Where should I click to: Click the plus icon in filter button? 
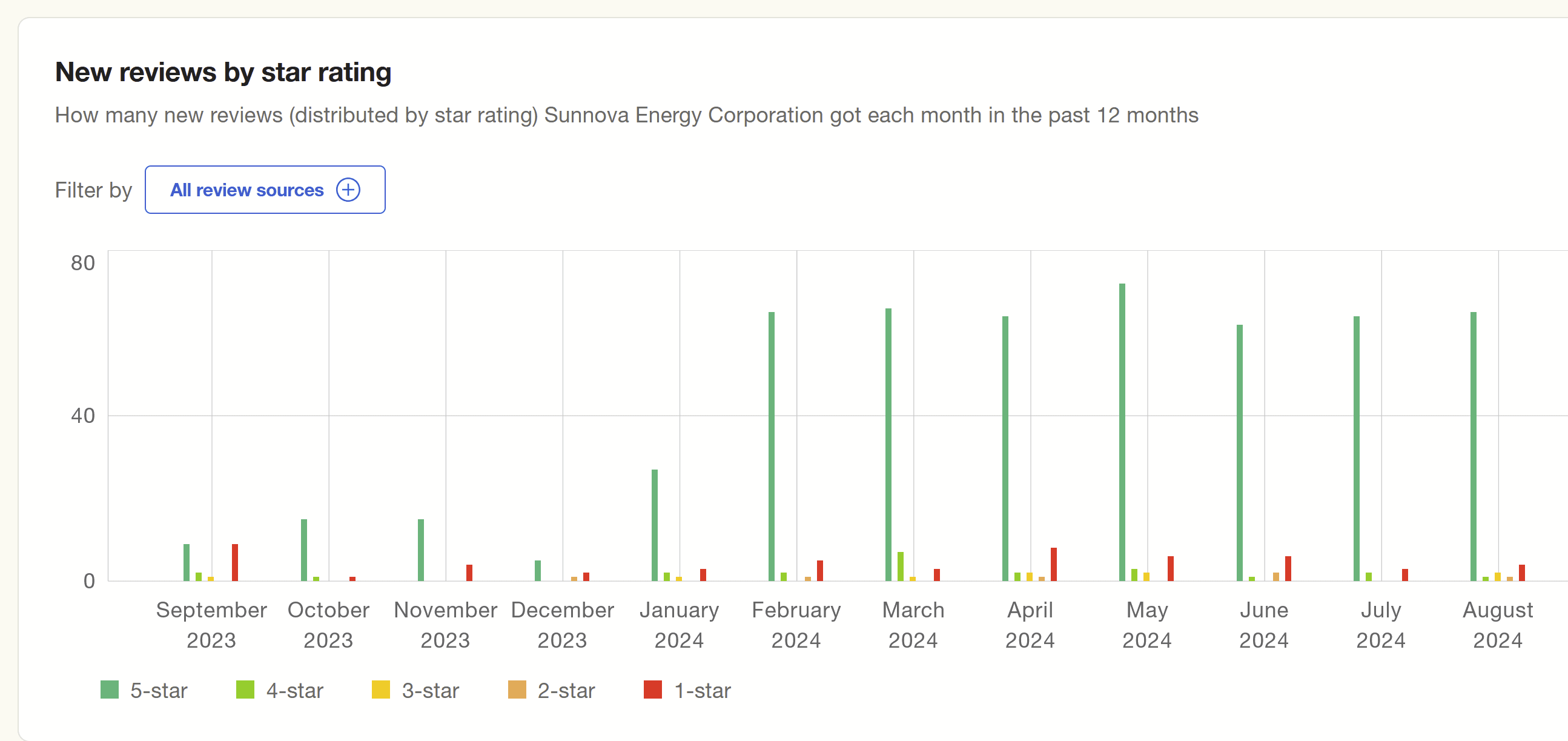pyautogui.click(x=348, y=190)
